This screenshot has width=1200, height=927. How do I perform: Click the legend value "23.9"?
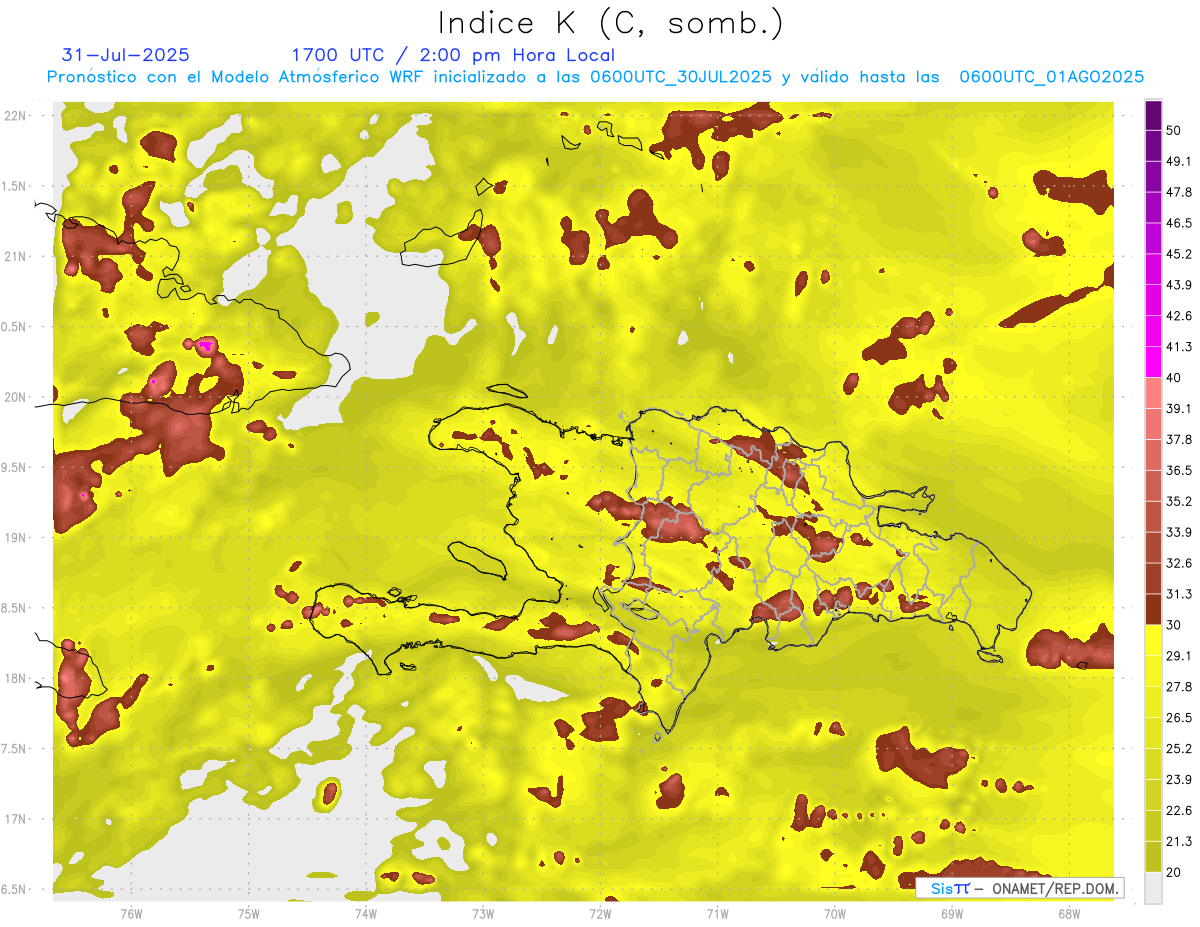[x=1179, y=780]
